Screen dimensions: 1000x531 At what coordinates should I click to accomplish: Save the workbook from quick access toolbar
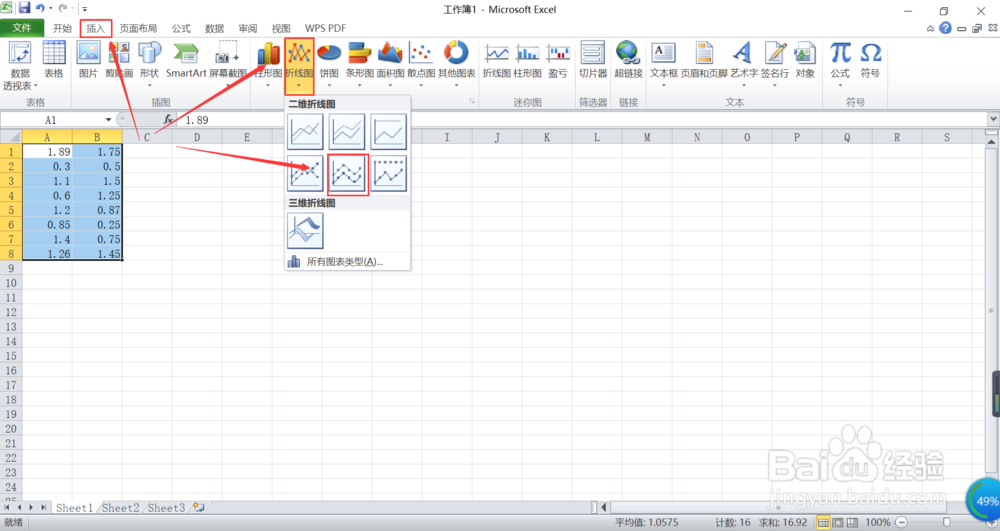24,8
